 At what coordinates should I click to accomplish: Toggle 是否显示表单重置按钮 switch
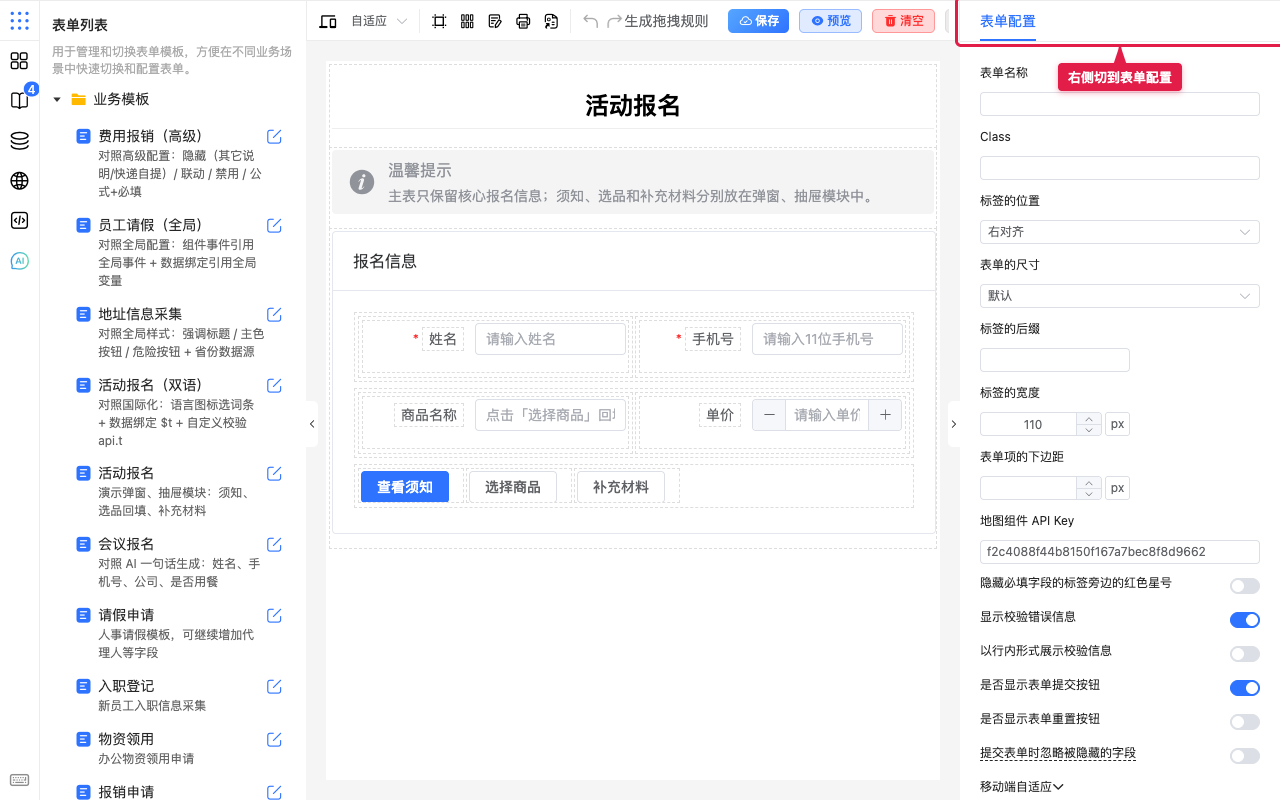click(x=1245, y=722)
